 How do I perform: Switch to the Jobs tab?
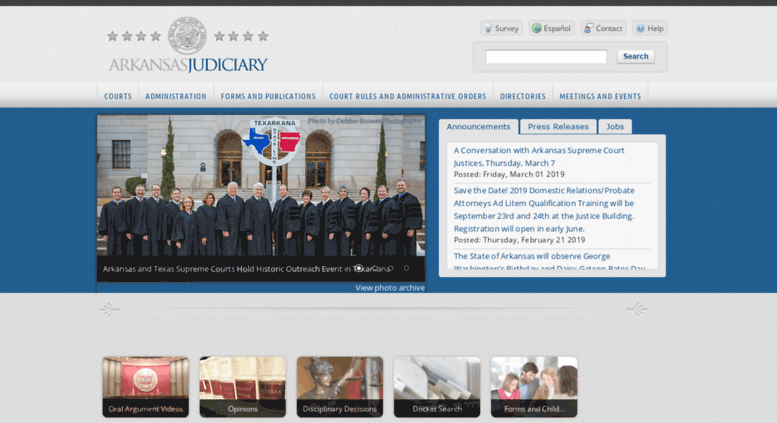coord(615,127)
